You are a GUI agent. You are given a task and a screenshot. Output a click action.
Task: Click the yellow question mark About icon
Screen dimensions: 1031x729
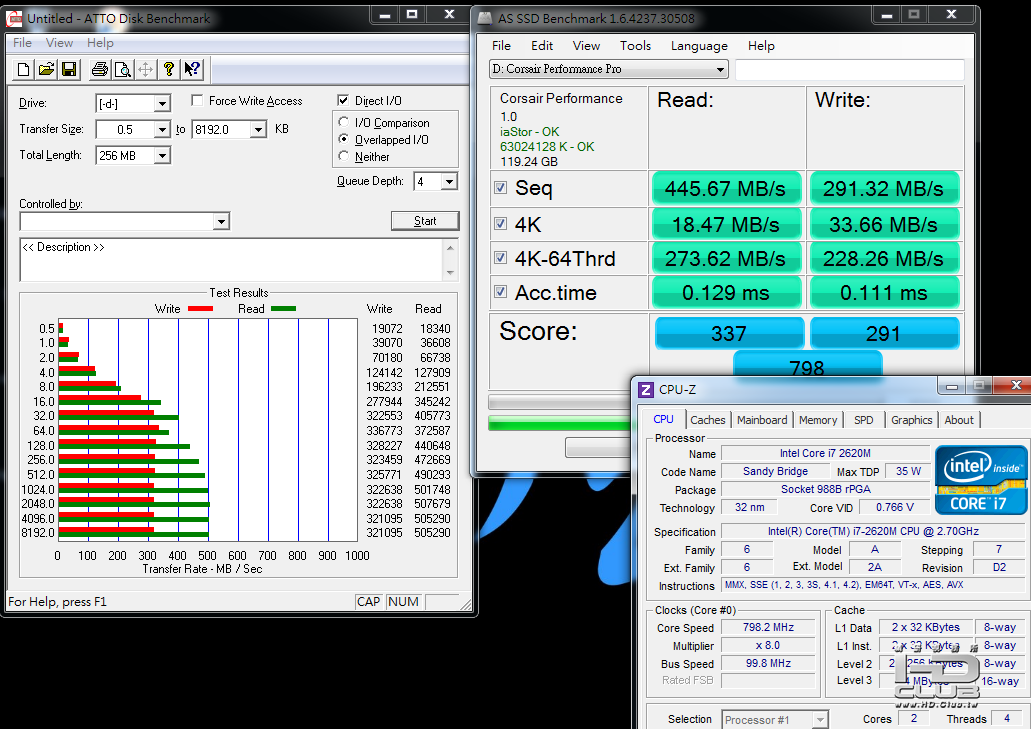169,69
